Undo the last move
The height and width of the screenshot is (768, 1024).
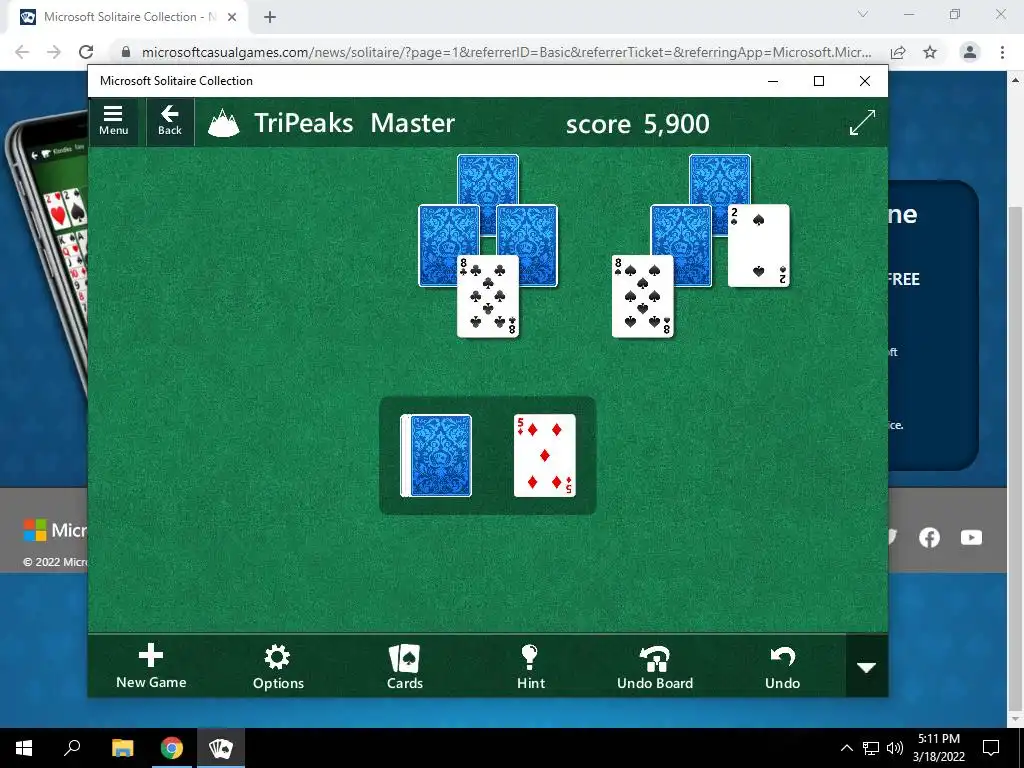[782, 666]
